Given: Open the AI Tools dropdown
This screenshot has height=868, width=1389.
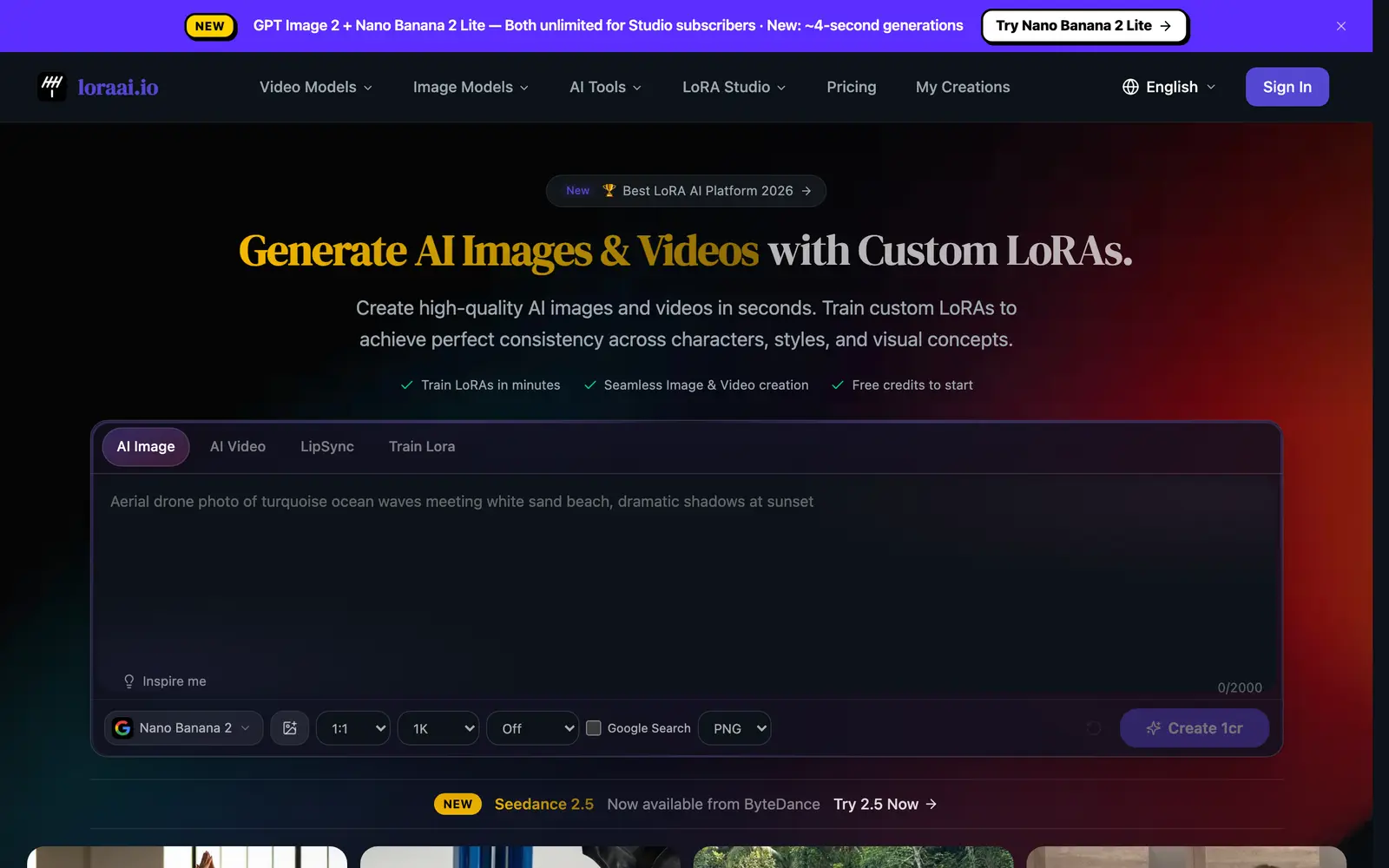Looking at the screenshot, I should coord(605,87).
